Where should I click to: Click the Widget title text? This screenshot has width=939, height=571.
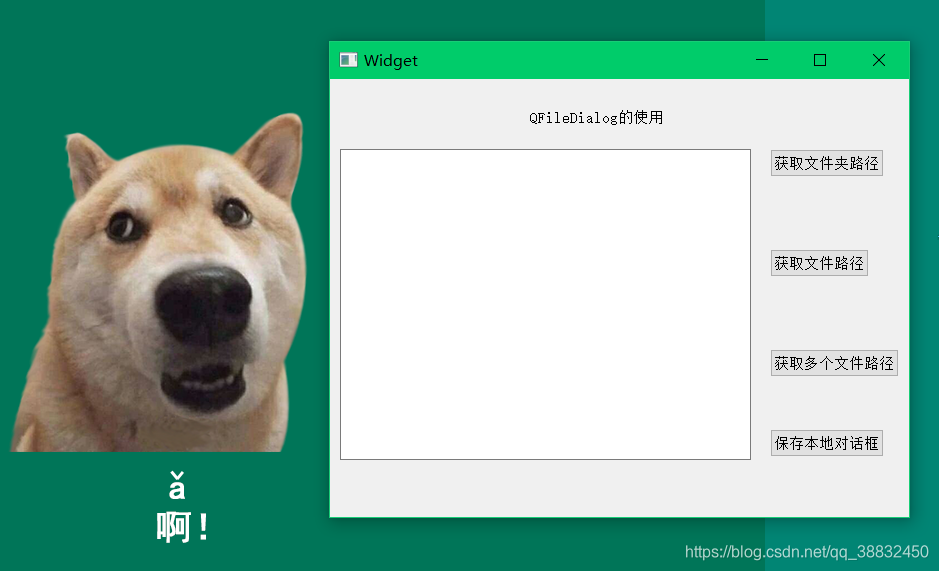click(x=390, y=61)
